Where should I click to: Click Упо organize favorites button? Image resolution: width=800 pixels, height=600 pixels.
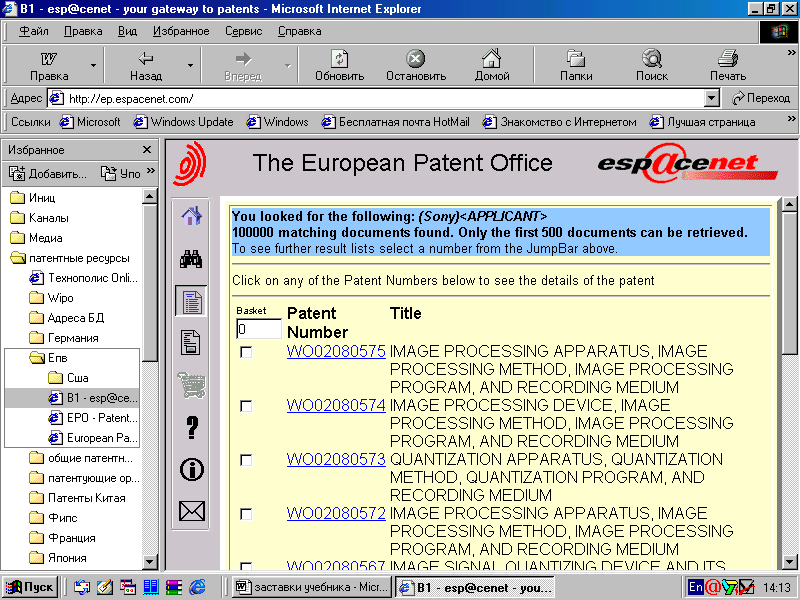coord(120,173)
